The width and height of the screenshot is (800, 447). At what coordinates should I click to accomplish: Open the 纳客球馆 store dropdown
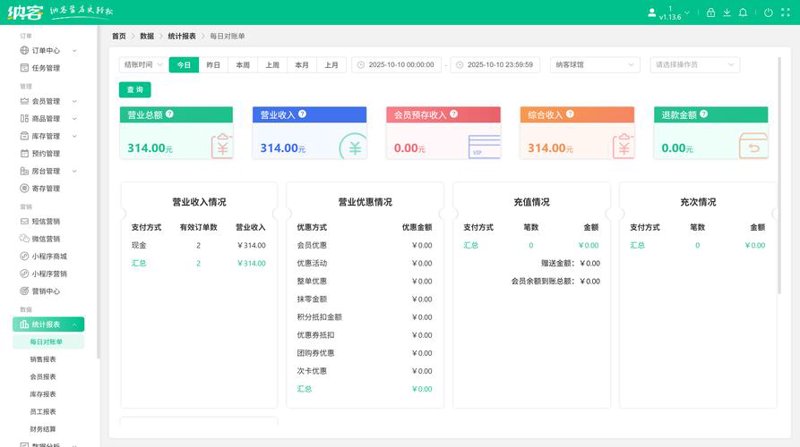click(x=594, y=65)
